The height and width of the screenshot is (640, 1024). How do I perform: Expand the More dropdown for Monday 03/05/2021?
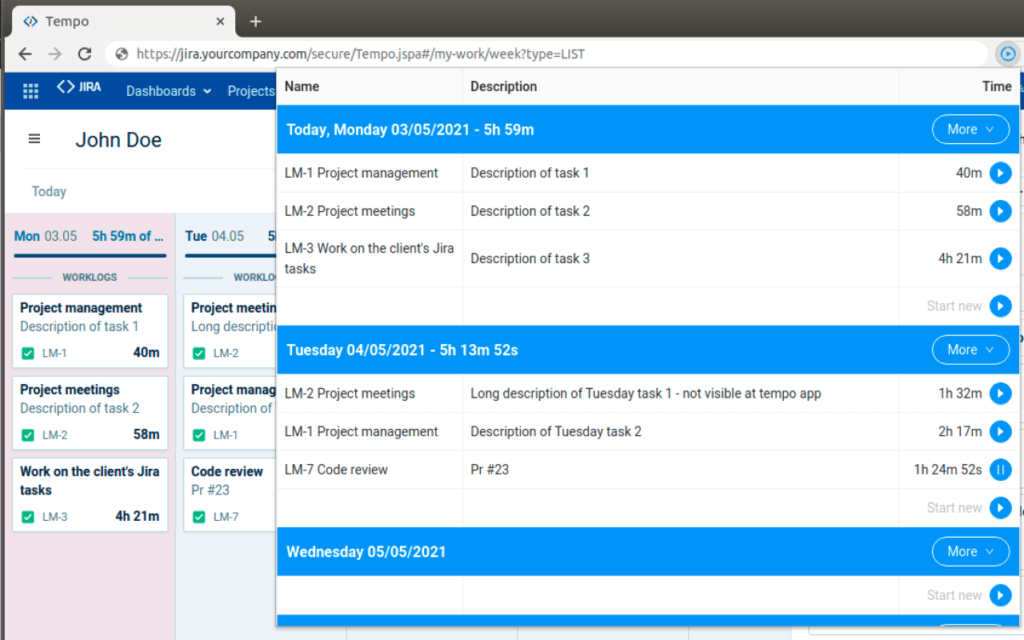(970, 129)
